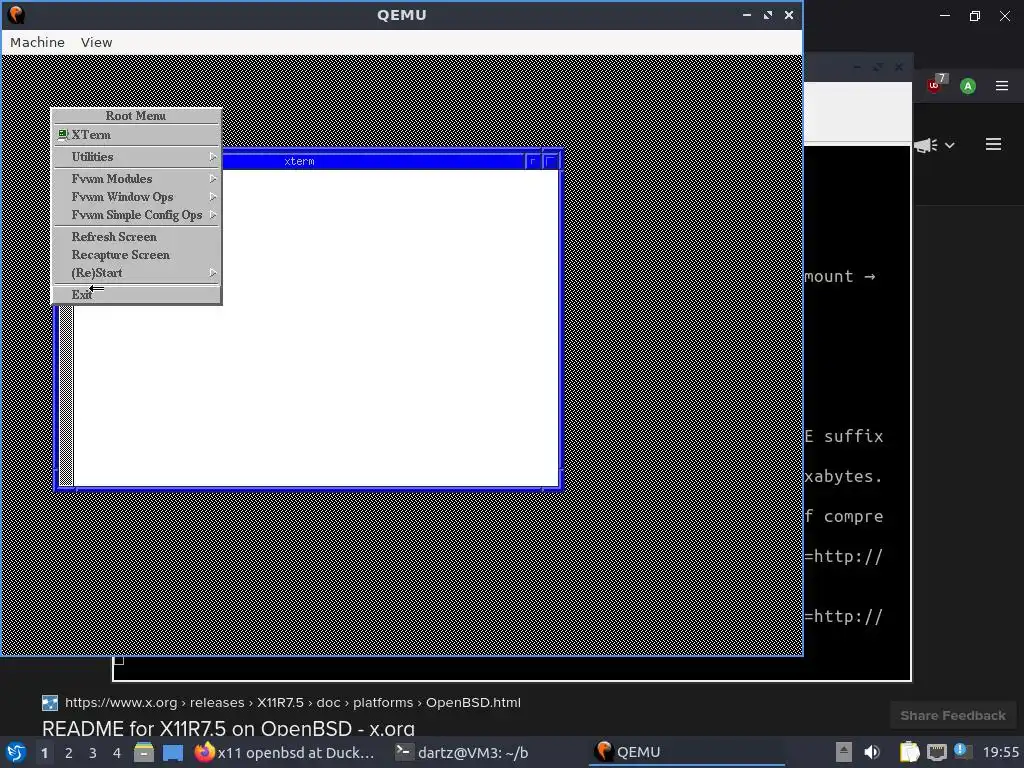This screenshot has width=1024, height=768.
Task: Click the megaphone icon in the browser
Action: point(925,145)
